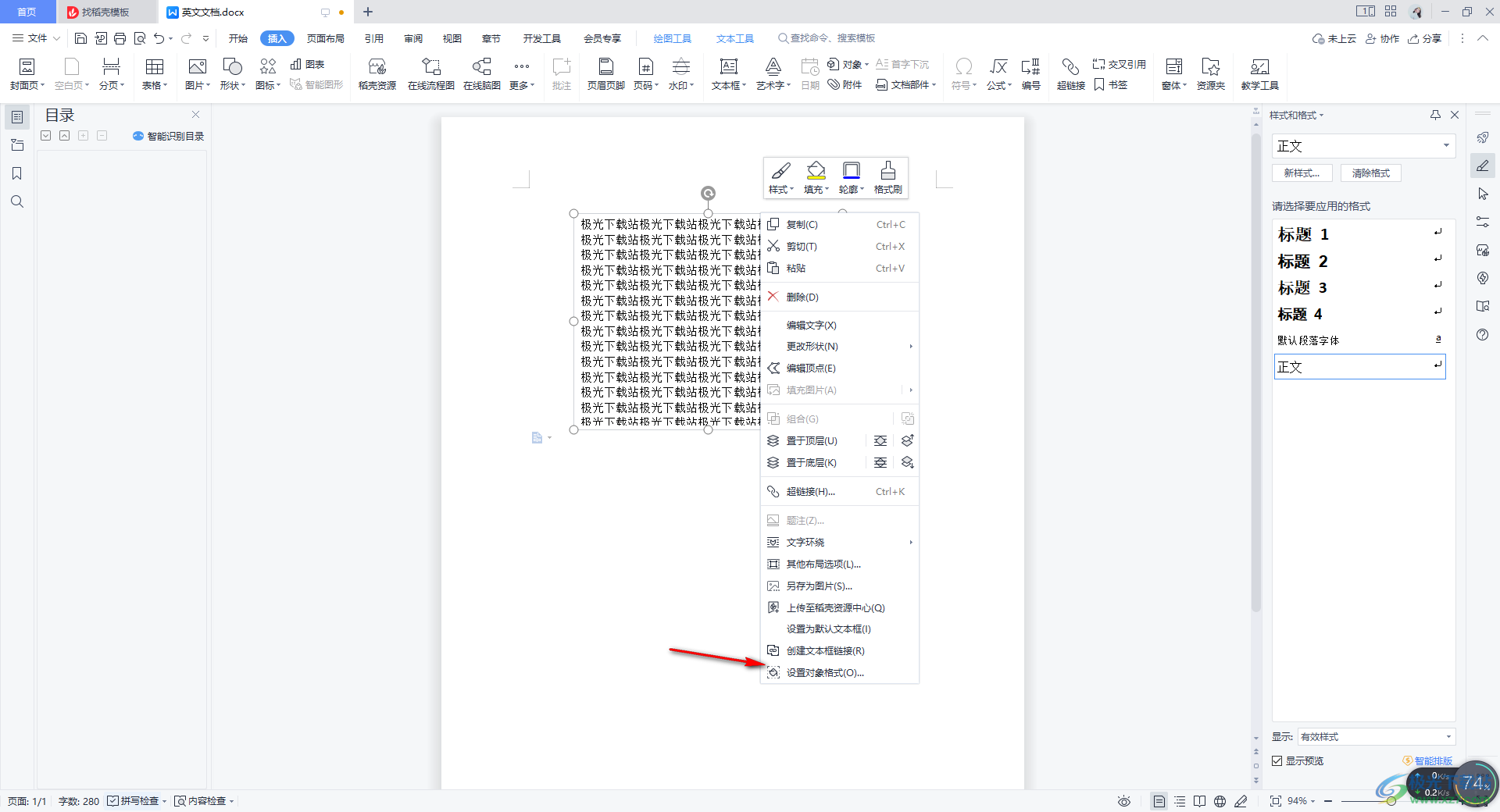The image size is (1500, 812).
Task: Toggle the show preview (显示预览) checkbox
Action: coord(1277,760)
